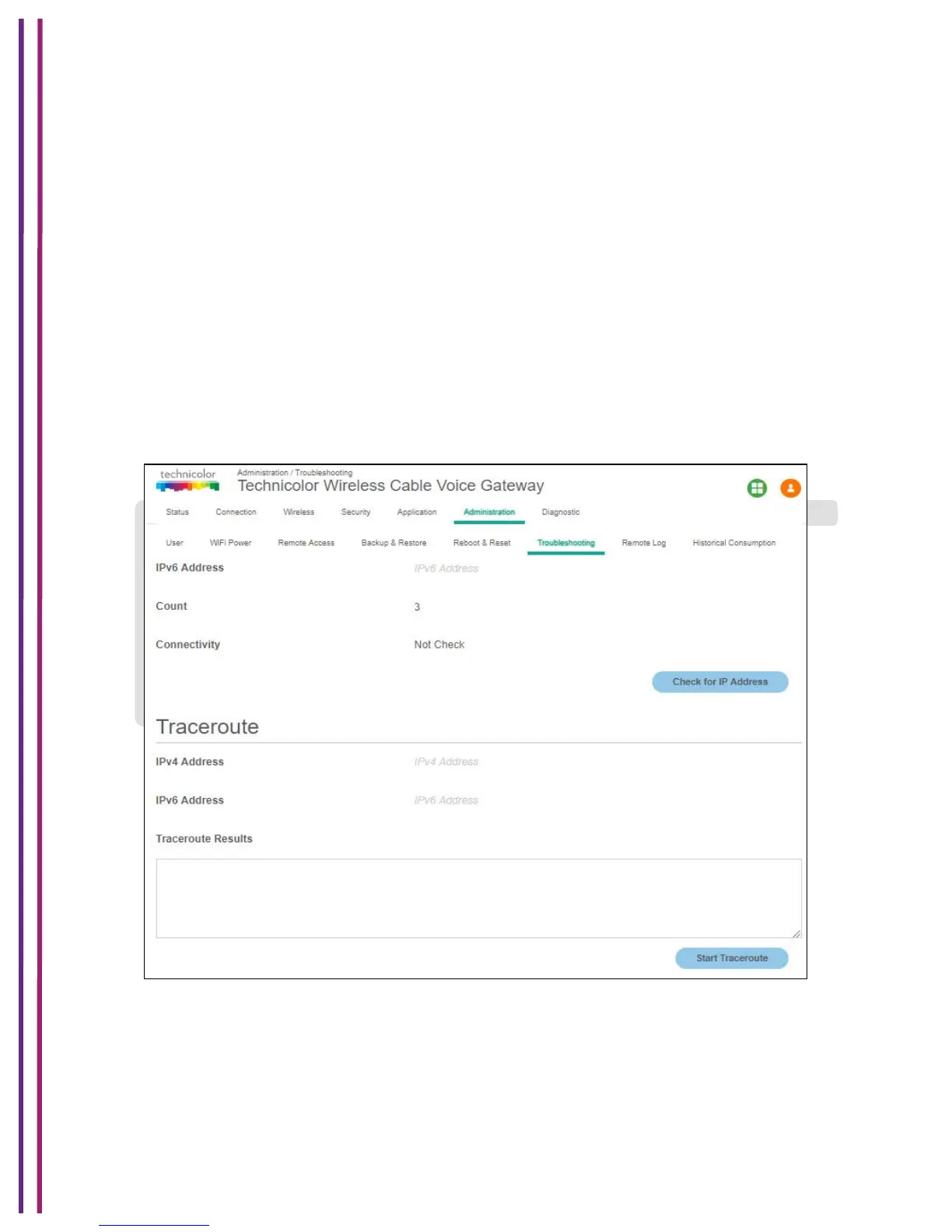Select the Administration tab
The image size is (952, 1232).
[x=489, y=513]
